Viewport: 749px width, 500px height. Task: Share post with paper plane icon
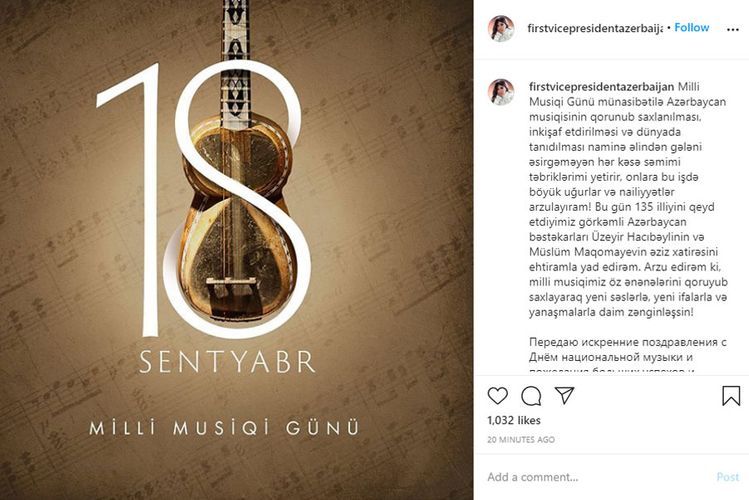click(564, 395)
